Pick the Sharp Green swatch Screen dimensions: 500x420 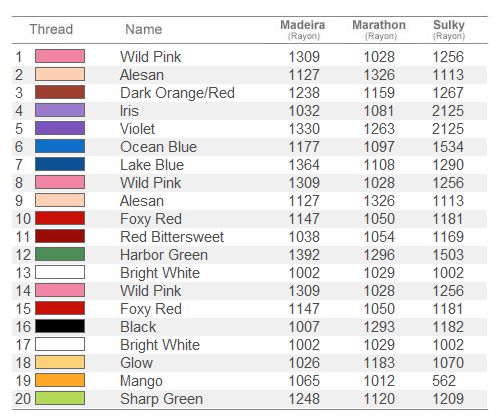point(60,398)
